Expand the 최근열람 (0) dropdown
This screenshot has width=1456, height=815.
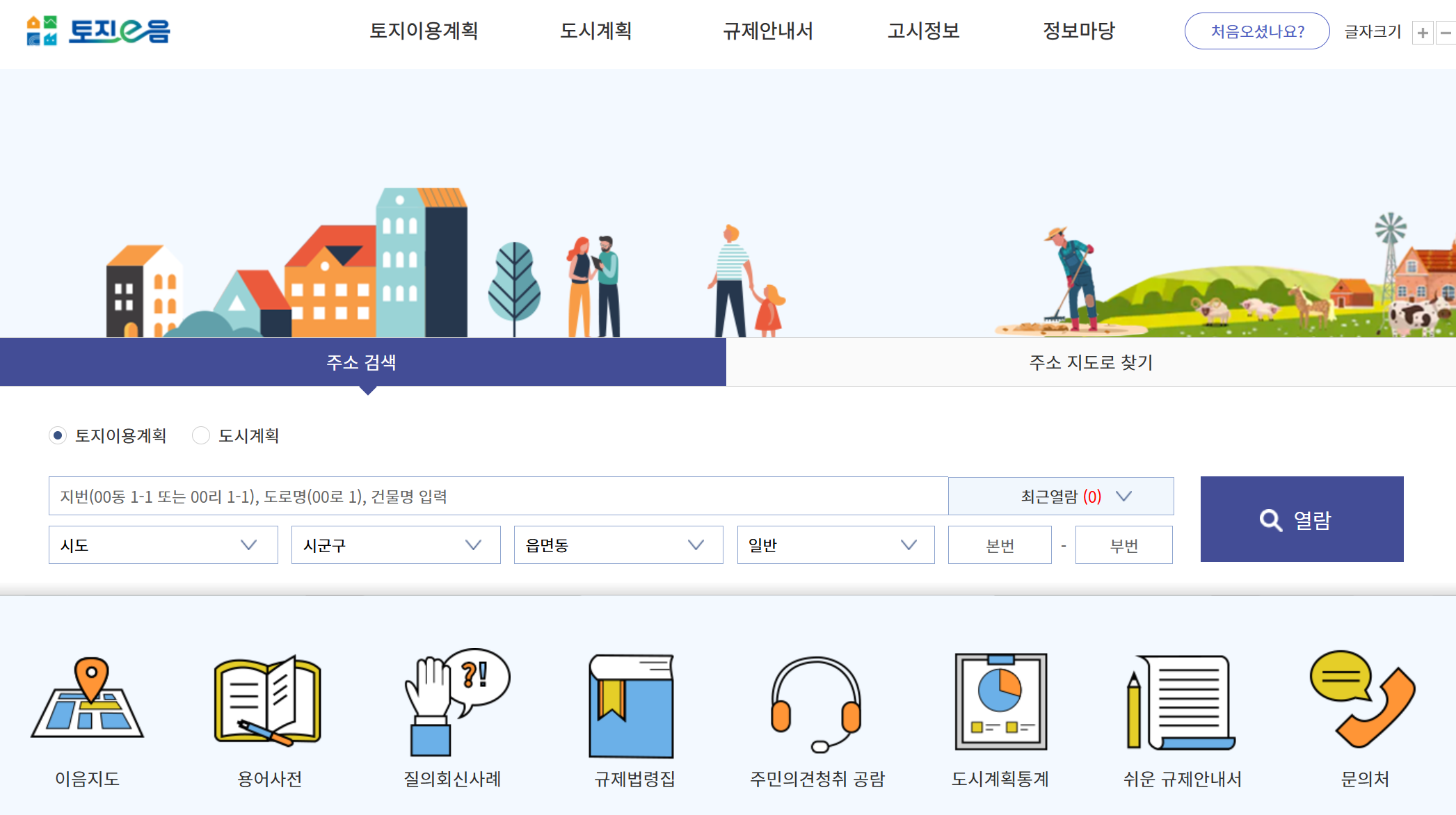coord(1061,496)
